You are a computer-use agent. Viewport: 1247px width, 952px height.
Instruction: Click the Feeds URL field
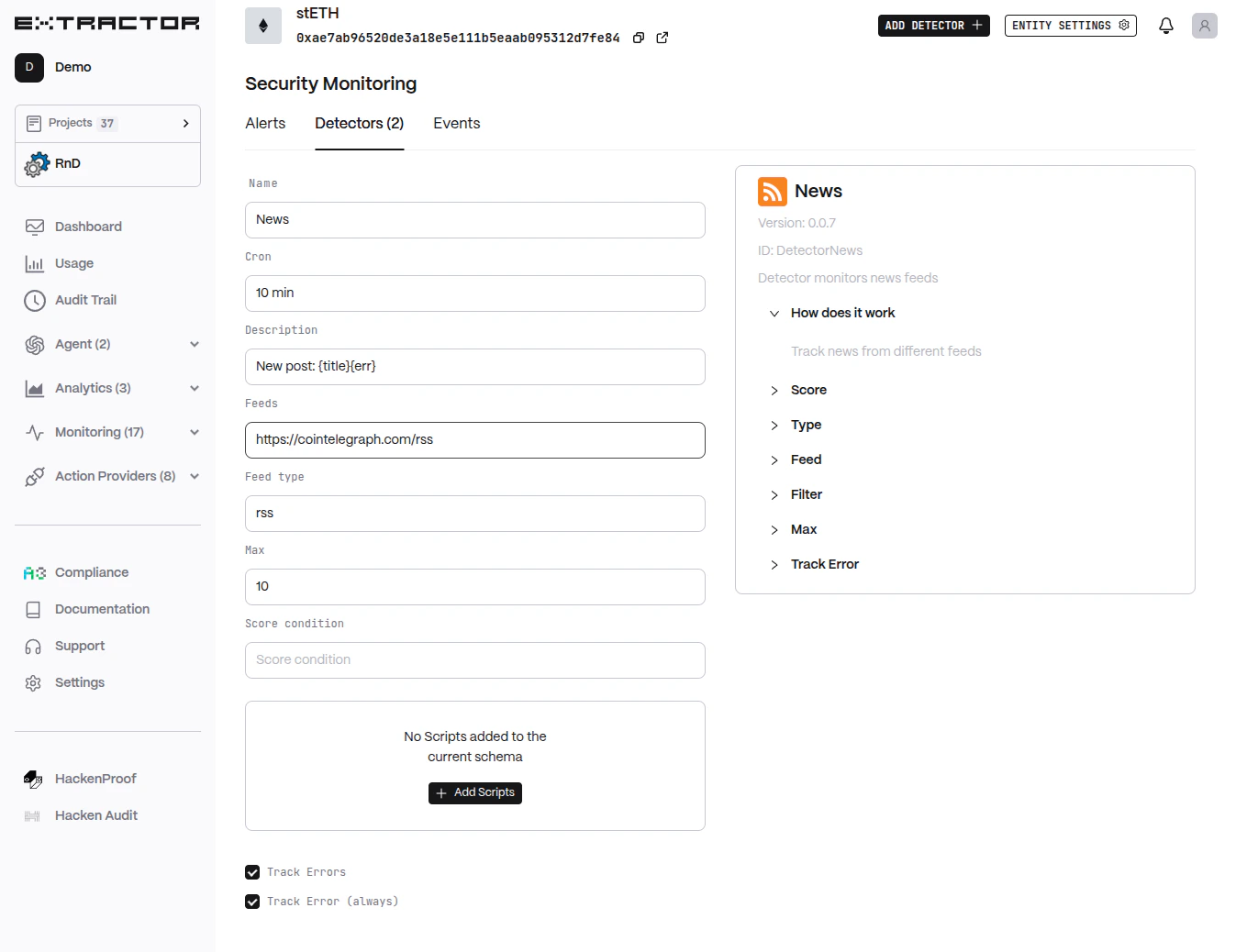coord(475,440)
